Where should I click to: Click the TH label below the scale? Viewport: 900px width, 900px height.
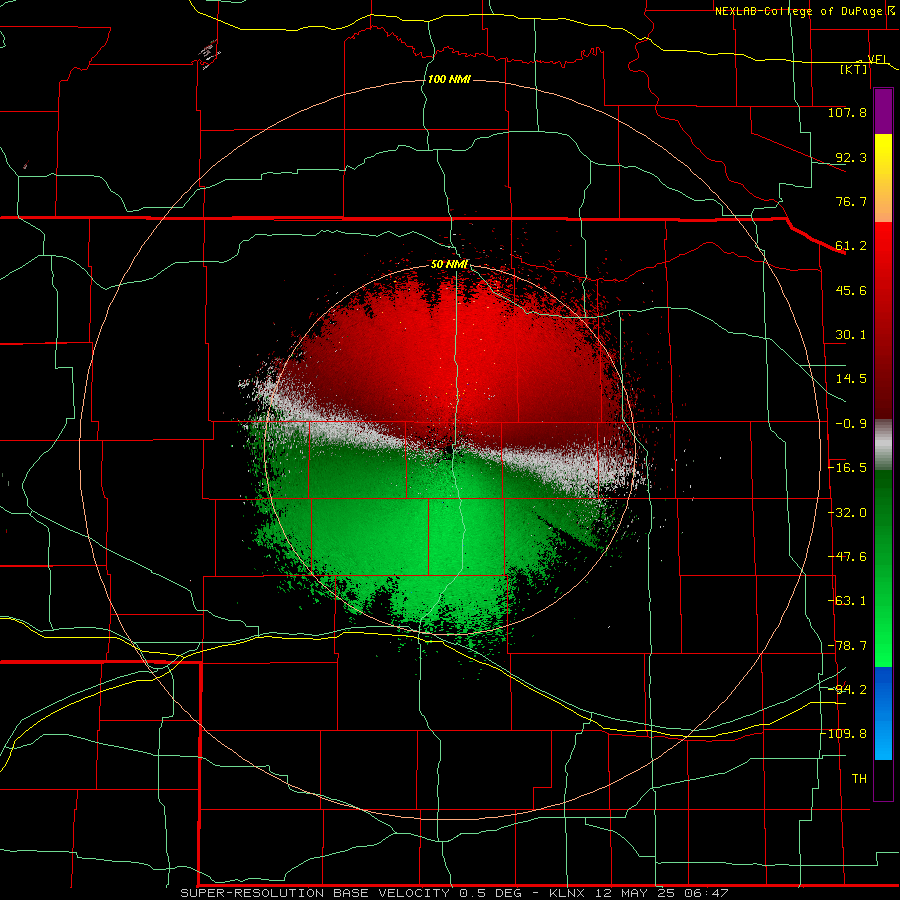coord(859,779)
